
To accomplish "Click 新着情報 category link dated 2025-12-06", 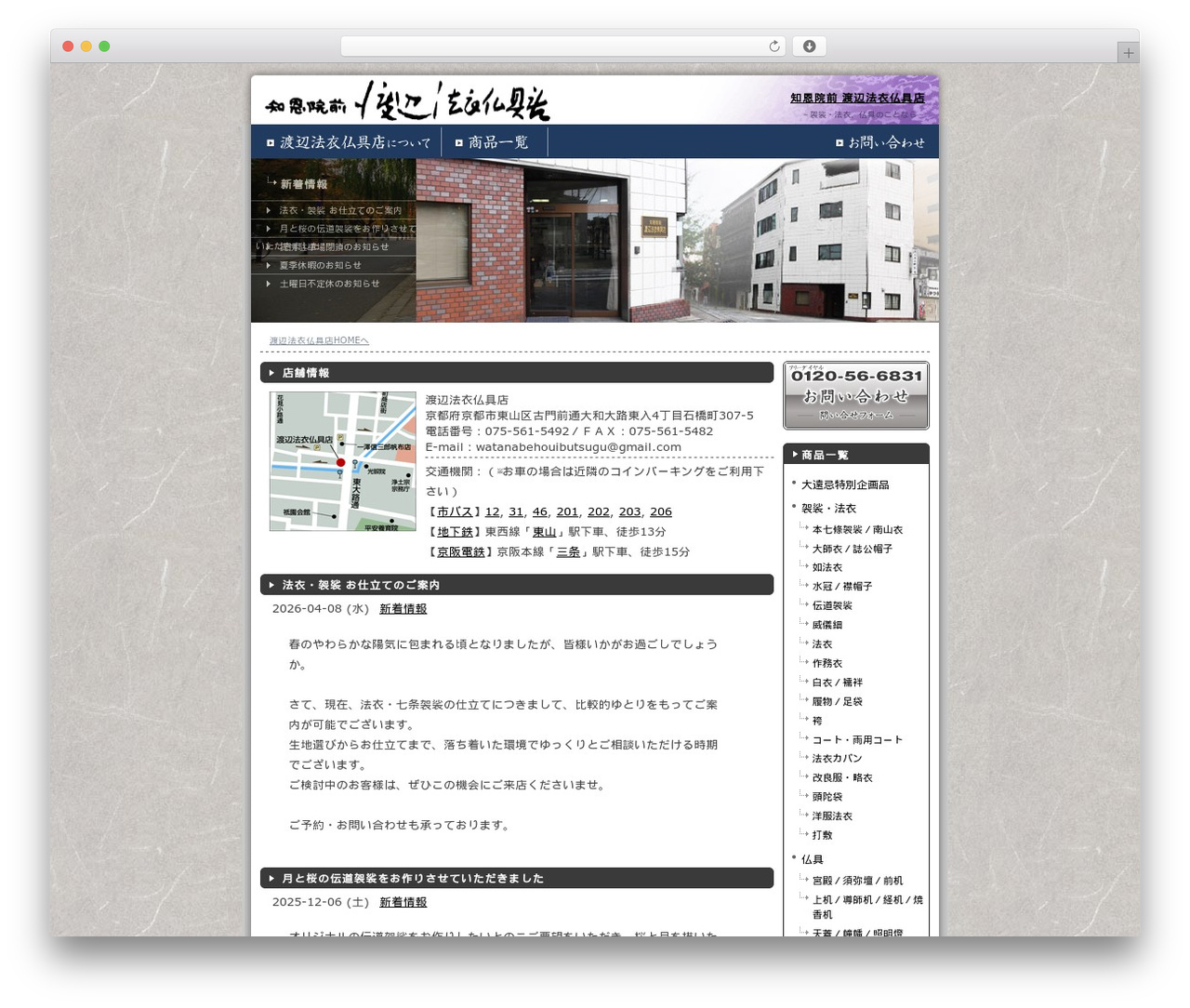I will [x=403, y=902].
